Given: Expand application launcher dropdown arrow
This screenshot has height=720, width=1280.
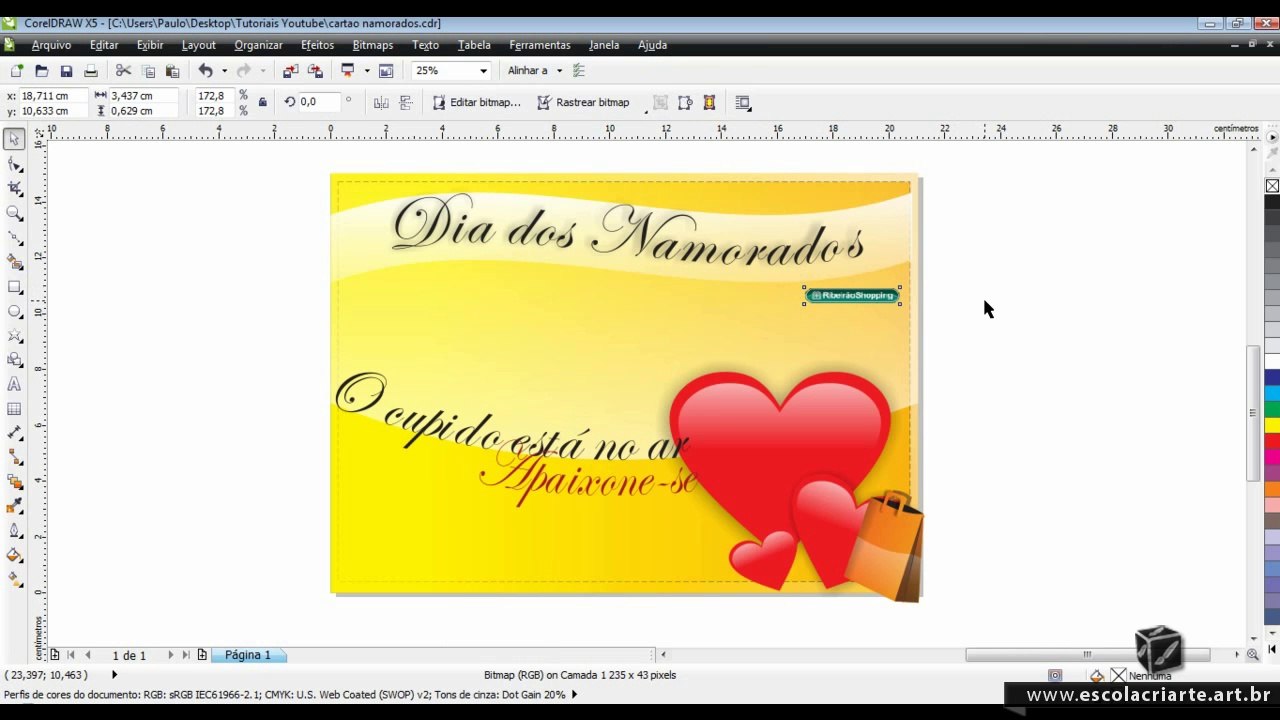Looking at the screenshot, I should [367, 71].
